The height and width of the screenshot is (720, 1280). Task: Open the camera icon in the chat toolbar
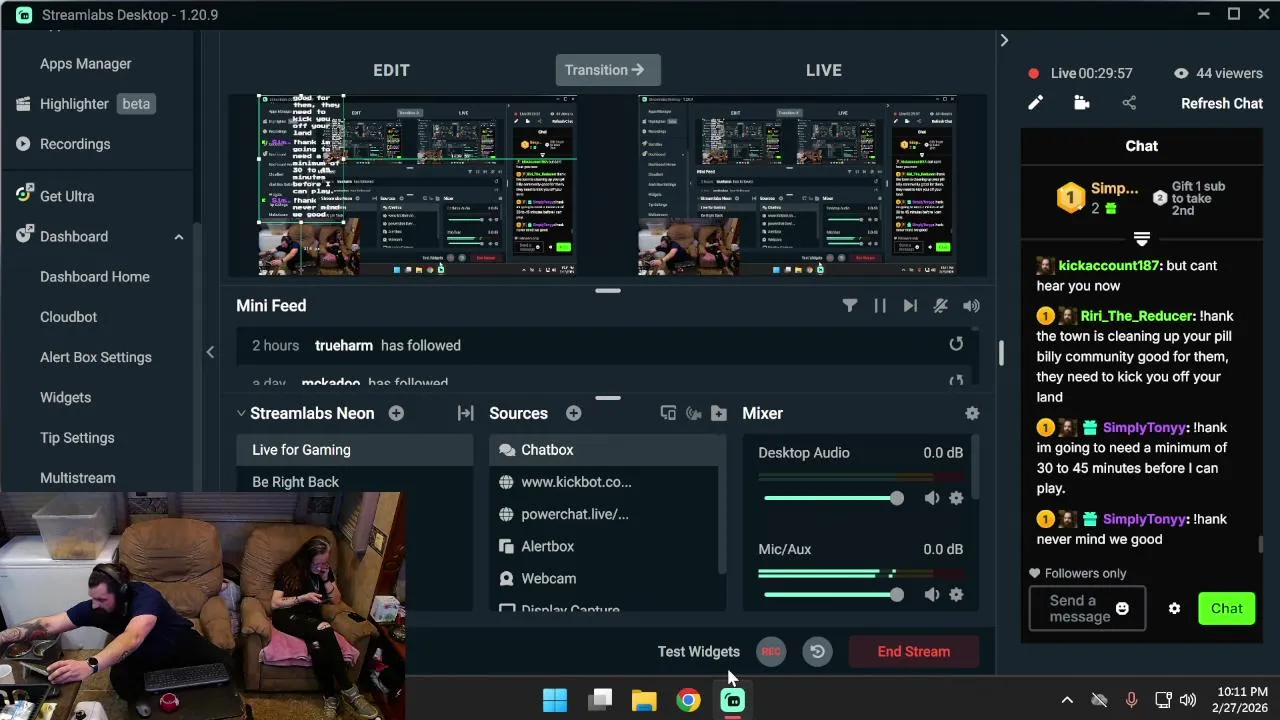pyautogui.click(x=1081, y=103)
